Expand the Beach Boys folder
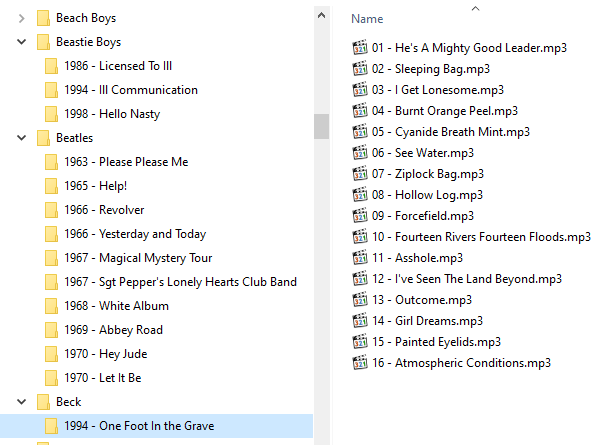The width and height of the screenshot is (605, 445). pos(22,18)
